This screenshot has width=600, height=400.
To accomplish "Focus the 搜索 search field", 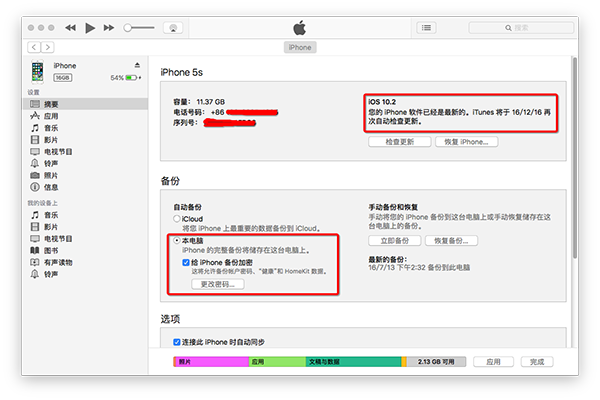I will [521, 28].
